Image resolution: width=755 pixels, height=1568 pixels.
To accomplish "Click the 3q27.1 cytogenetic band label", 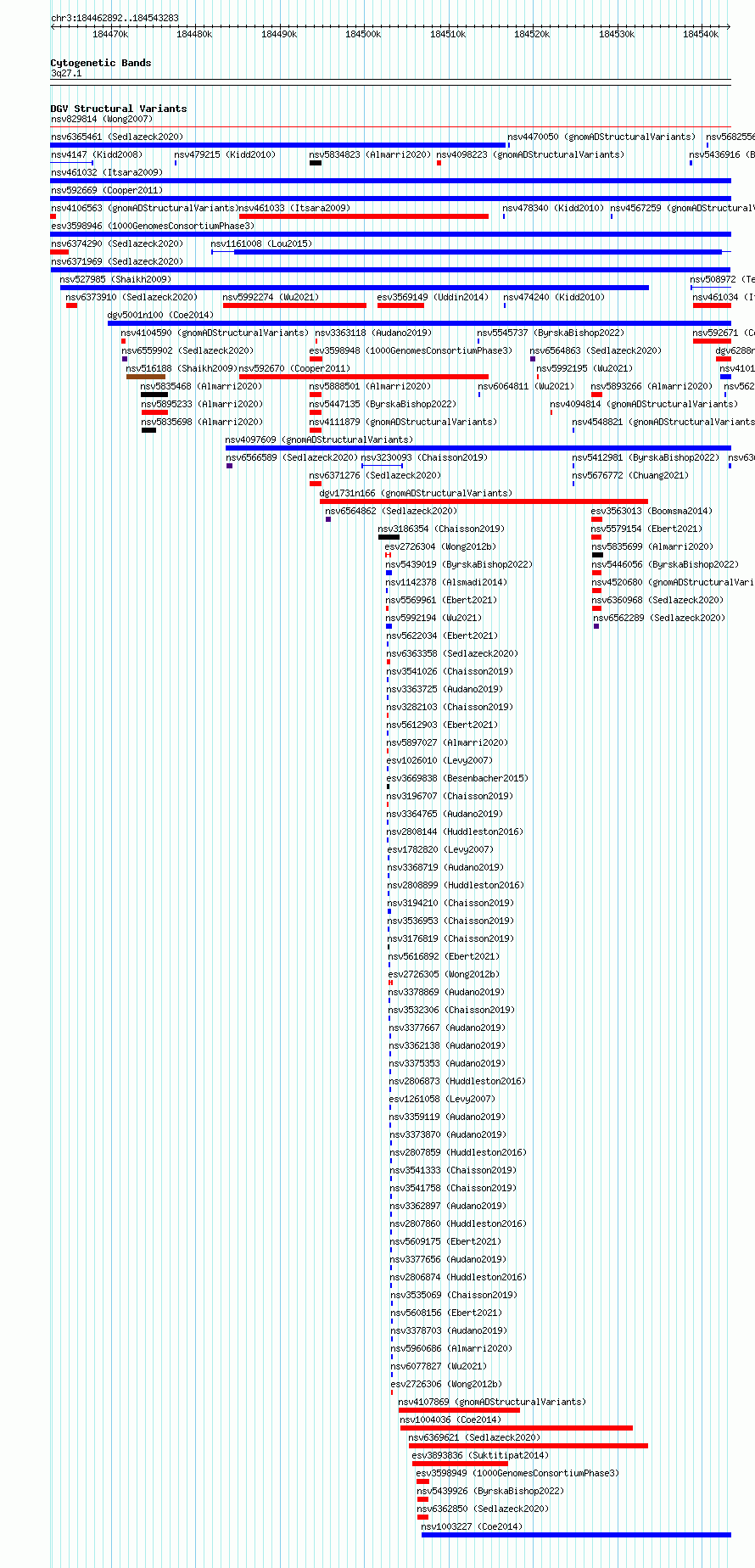I will (66, 74).
